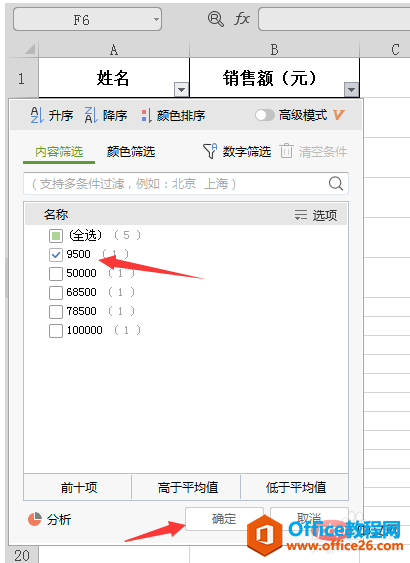The width and height of the screenshot is (410, 563).
Task: Sort ascending with the 升序 button
Action: click(x=52, y=115)
